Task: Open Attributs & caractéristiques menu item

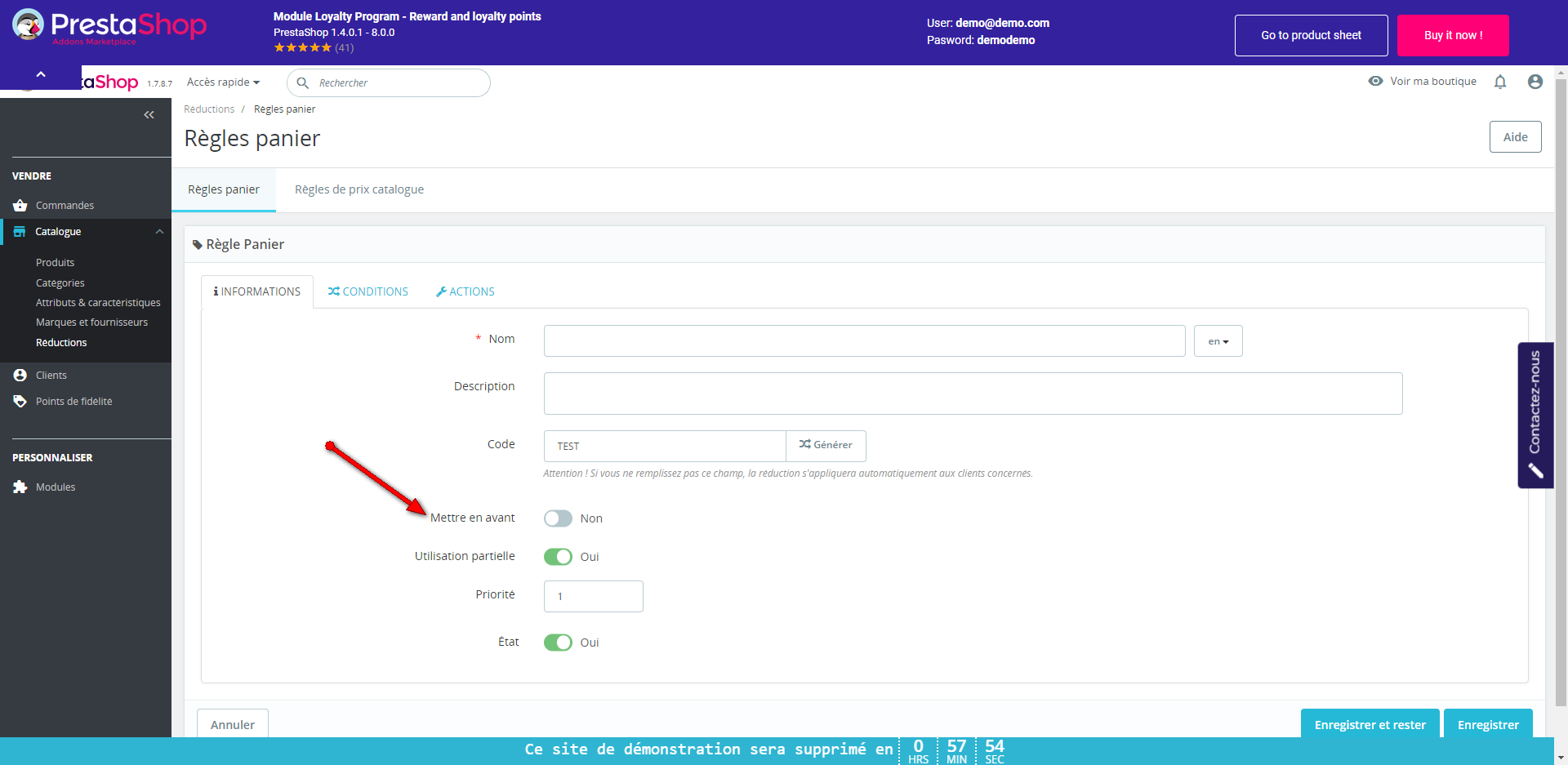Action: (x=98, y=302)
